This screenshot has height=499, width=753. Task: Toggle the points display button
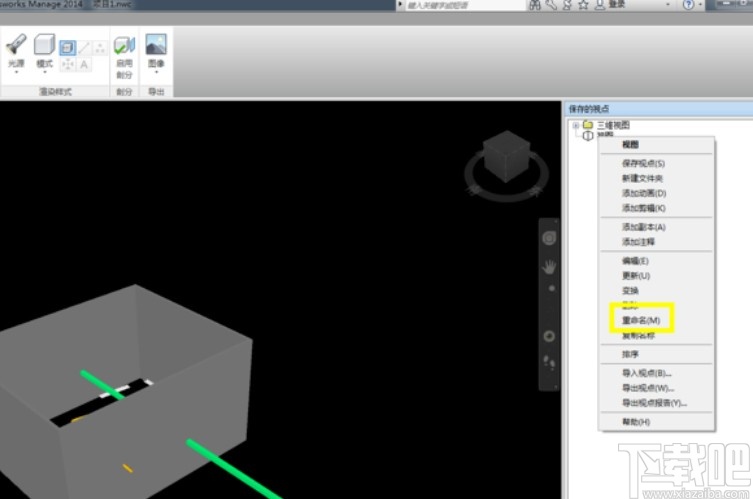coord(99,47)
